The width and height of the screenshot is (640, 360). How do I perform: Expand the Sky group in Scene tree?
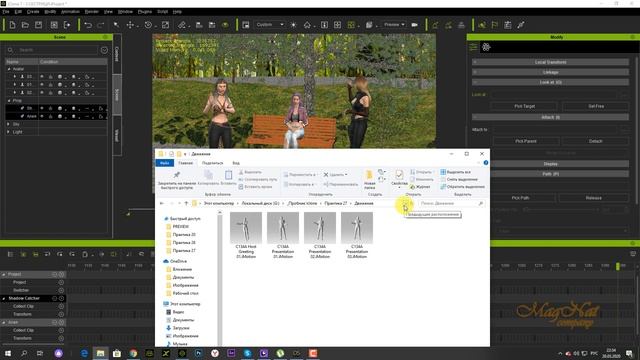click(x=9, y=124)
